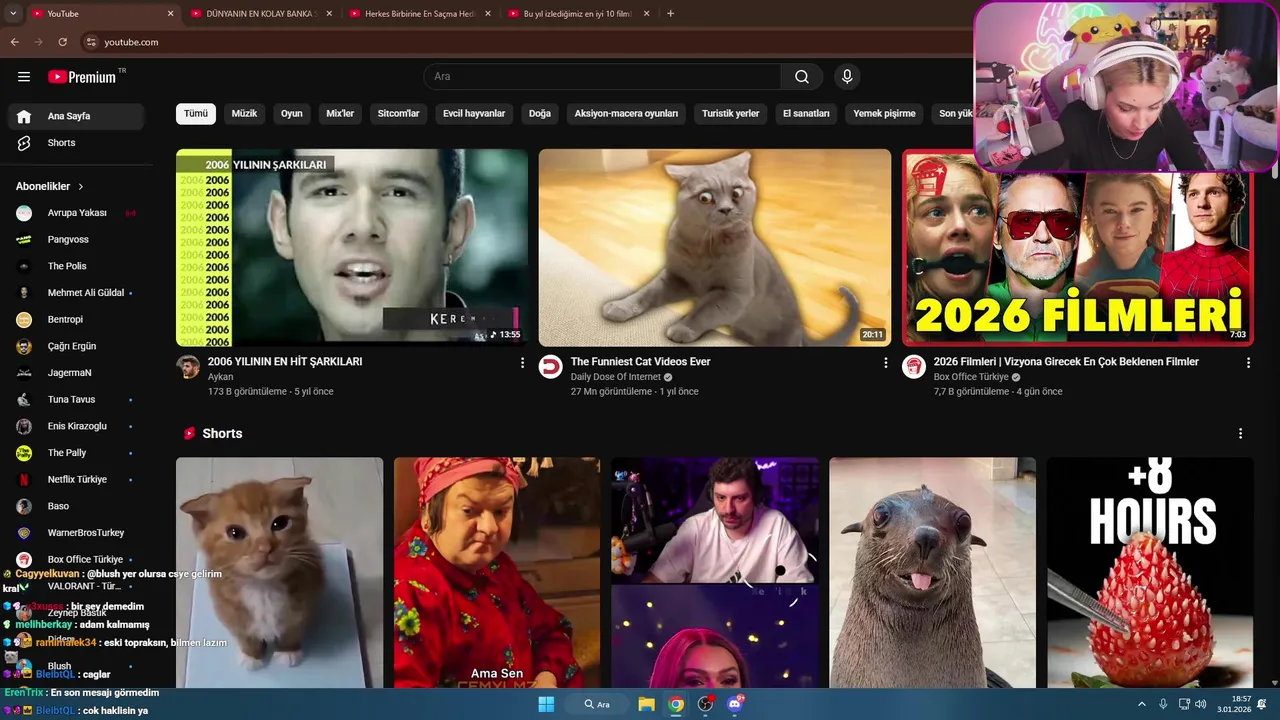Select the Mix'ler filter chip
The image size is (1280, 720).
click(340, 114)
